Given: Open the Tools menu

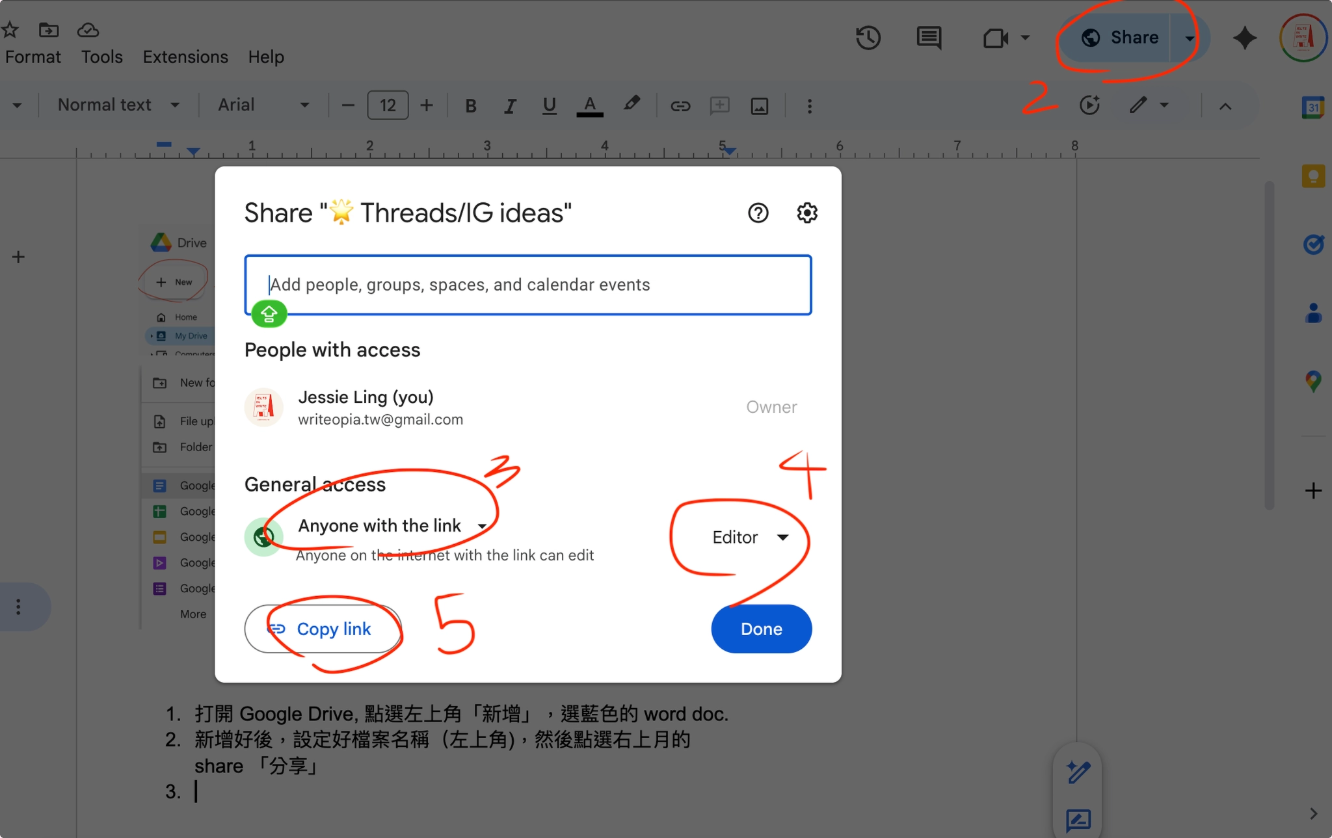Looking at the screenshot, I should [102, 57].
